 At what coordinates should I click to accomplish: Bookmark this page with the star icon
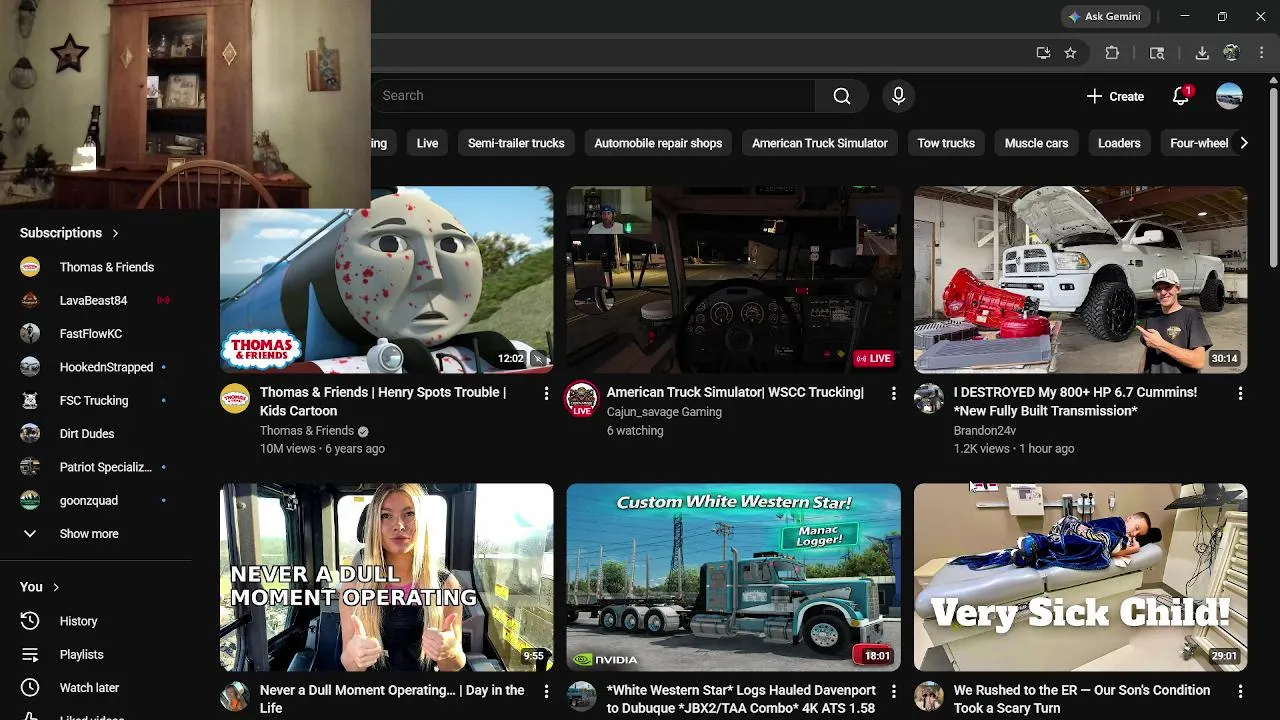click(1071, 53)
